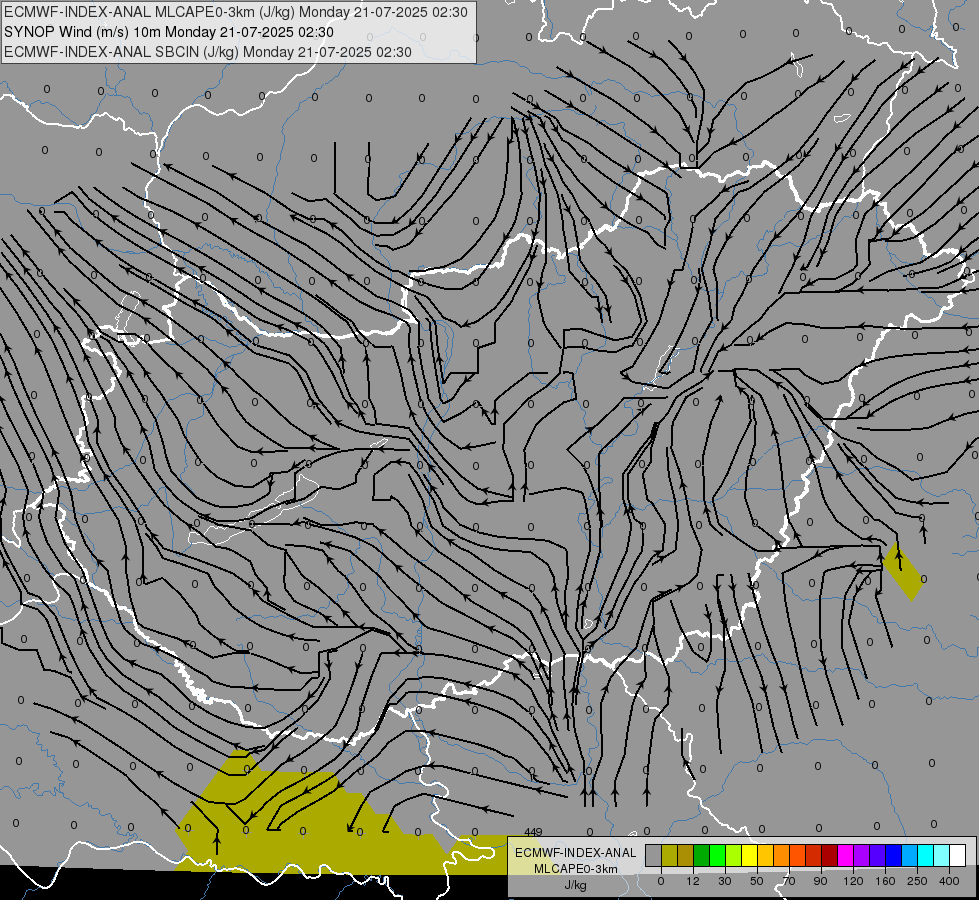Click the pure blue legend swatch

pyautogui.click(x=893, y=855)
